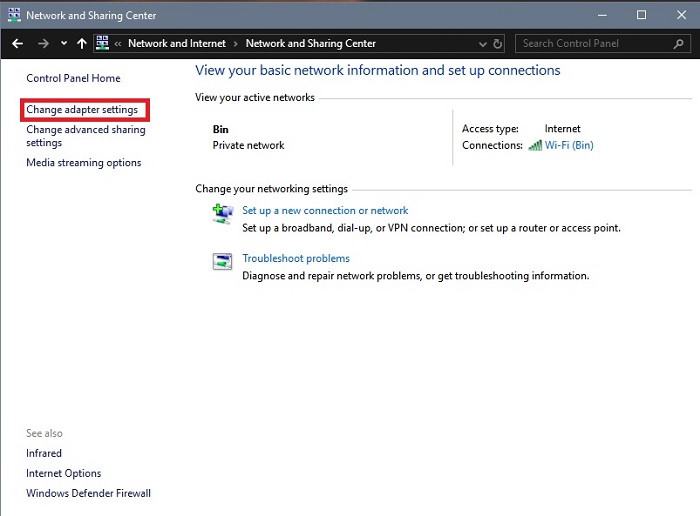Open the recent locations dropdown arrow
This screenshot has height=516, width=700.
point(64,44)
